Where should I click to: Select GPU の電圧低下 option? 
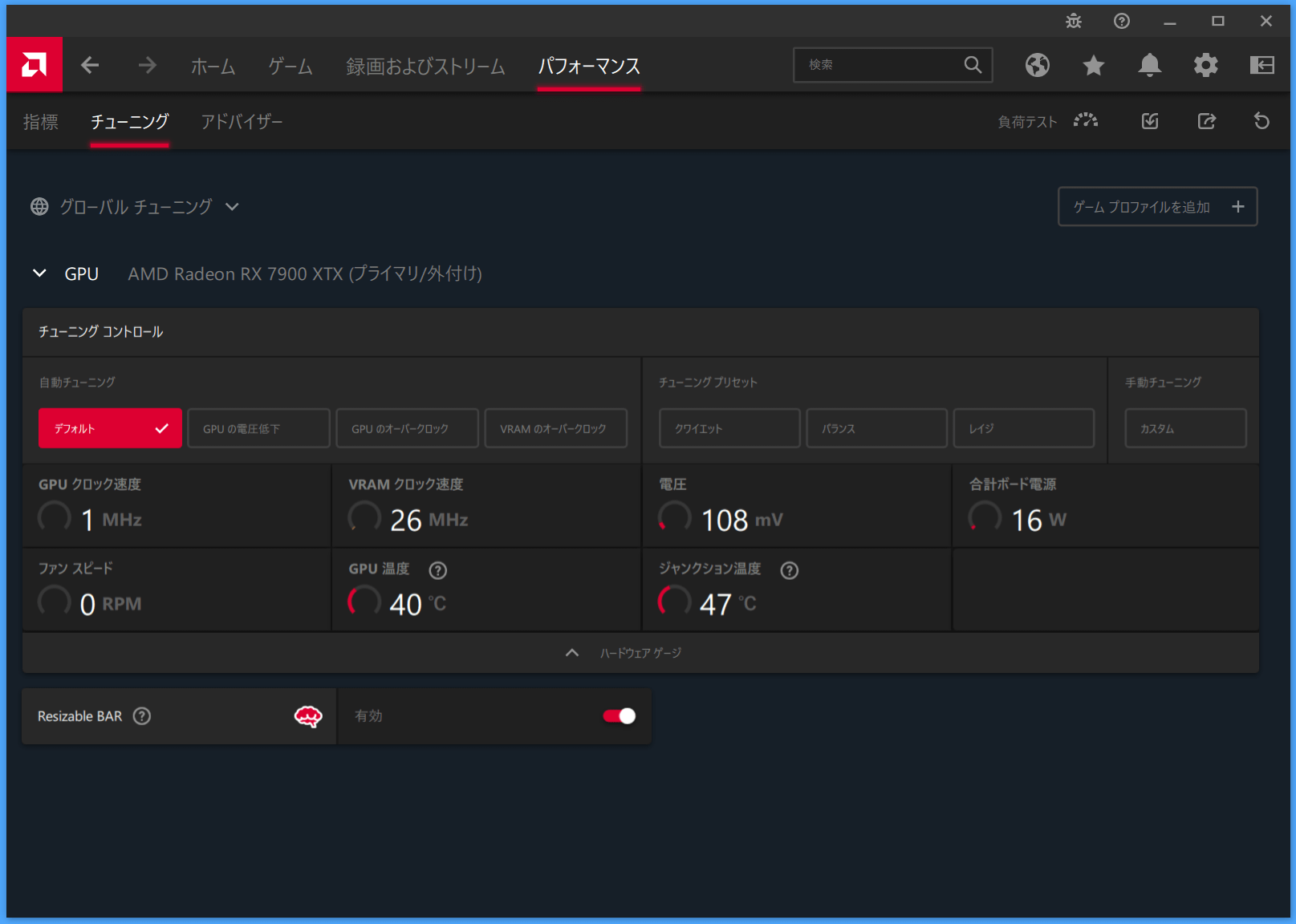pos(258,428)
